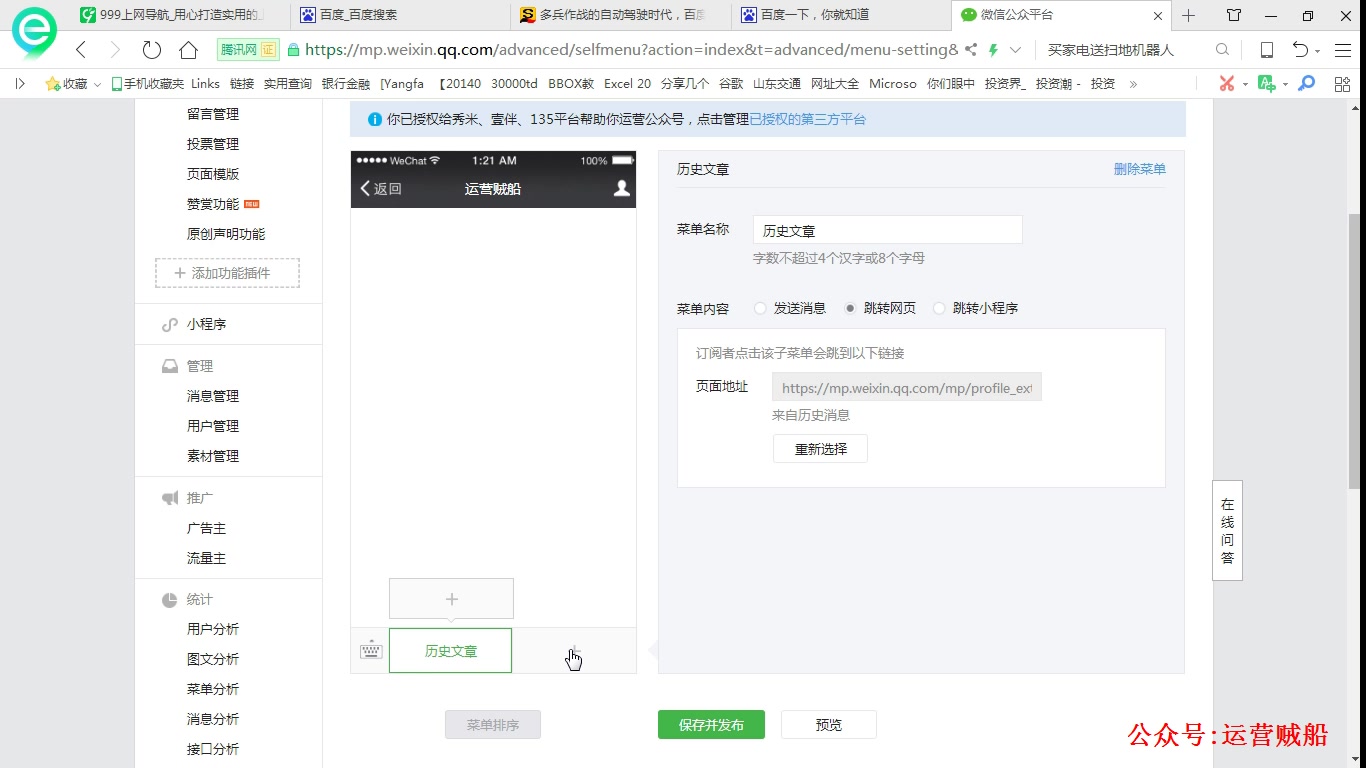
Task: Select the 跳转网页 radio button
Action: tap(851, 308)
